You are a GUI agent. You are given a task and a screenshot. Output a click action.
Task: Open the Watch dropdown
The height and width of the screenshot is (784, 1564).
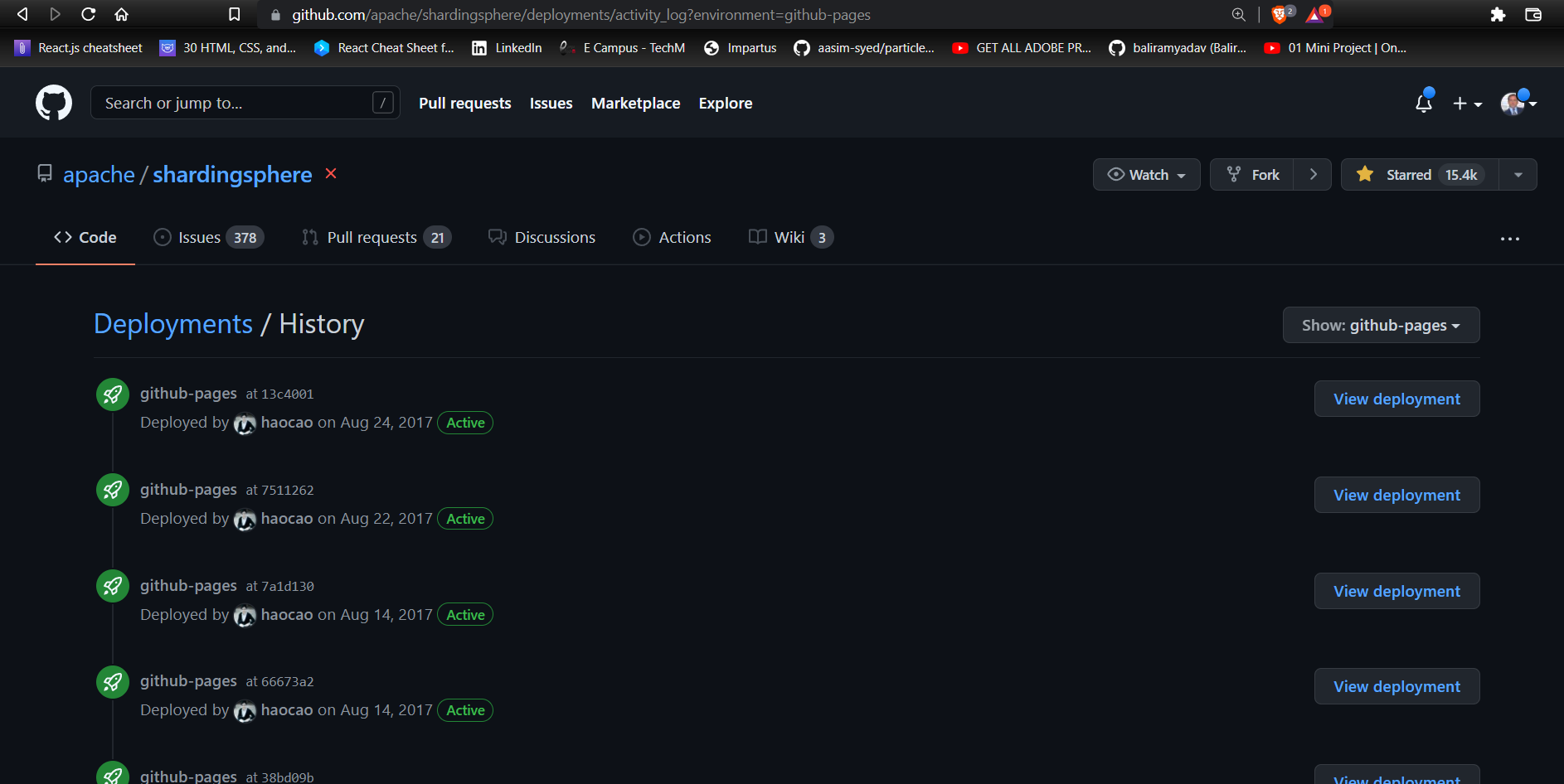pos(1146,175)
